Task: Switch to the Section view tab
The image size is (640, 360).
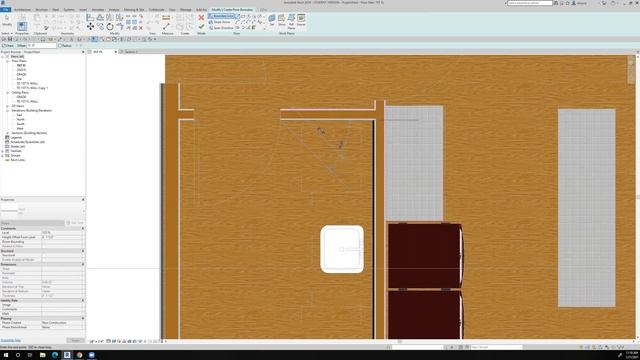Action: [131, 52]
